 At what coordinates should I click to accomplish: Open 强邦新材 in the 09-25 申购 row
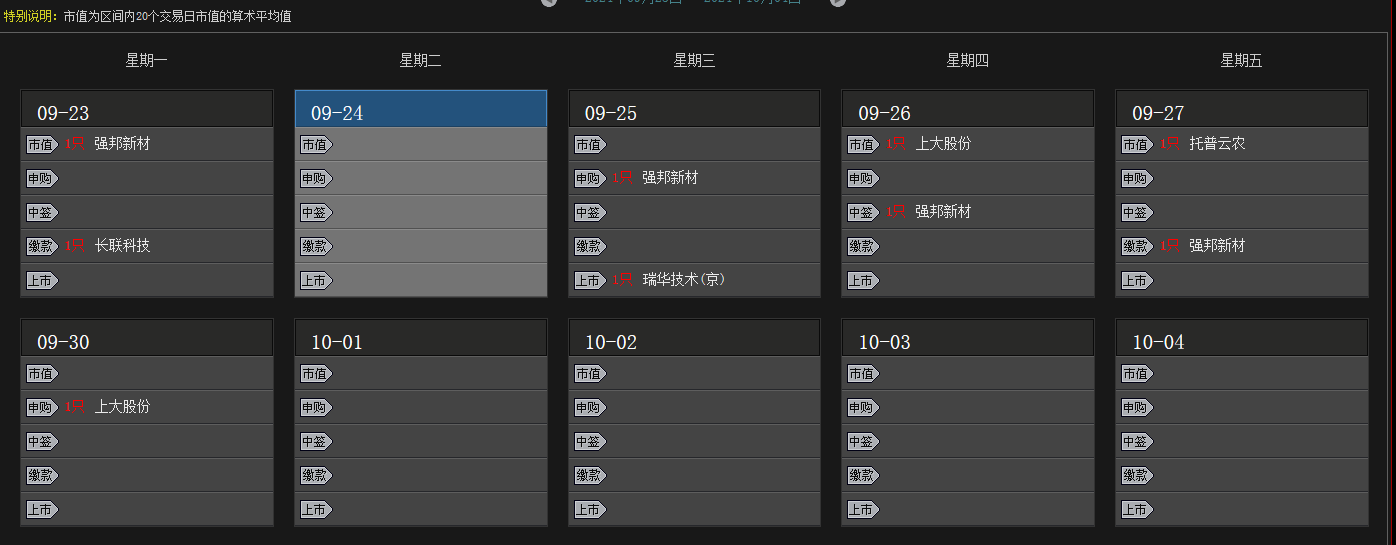click(670, 178)
